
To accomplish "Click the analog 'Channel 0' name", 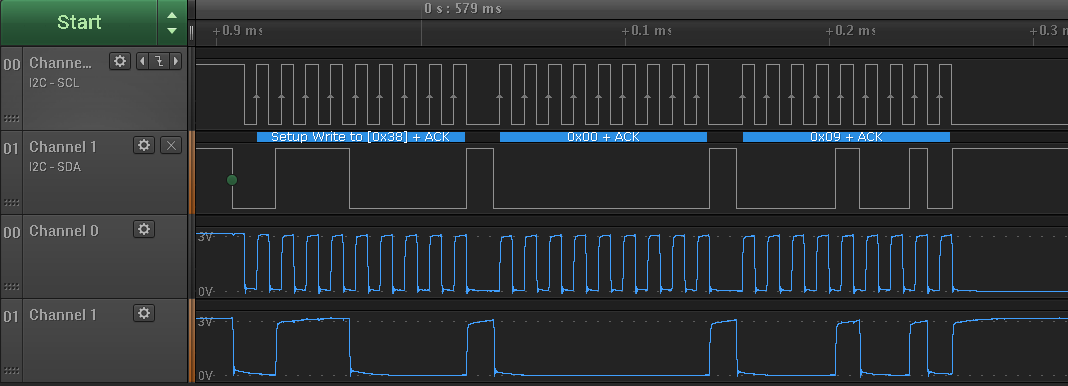I will click(x=63, y=231).
